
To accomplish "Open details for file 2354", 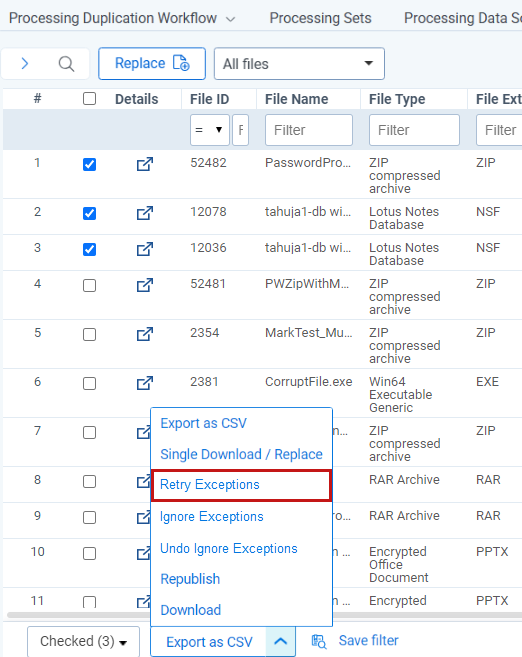I will coord(145,334).
